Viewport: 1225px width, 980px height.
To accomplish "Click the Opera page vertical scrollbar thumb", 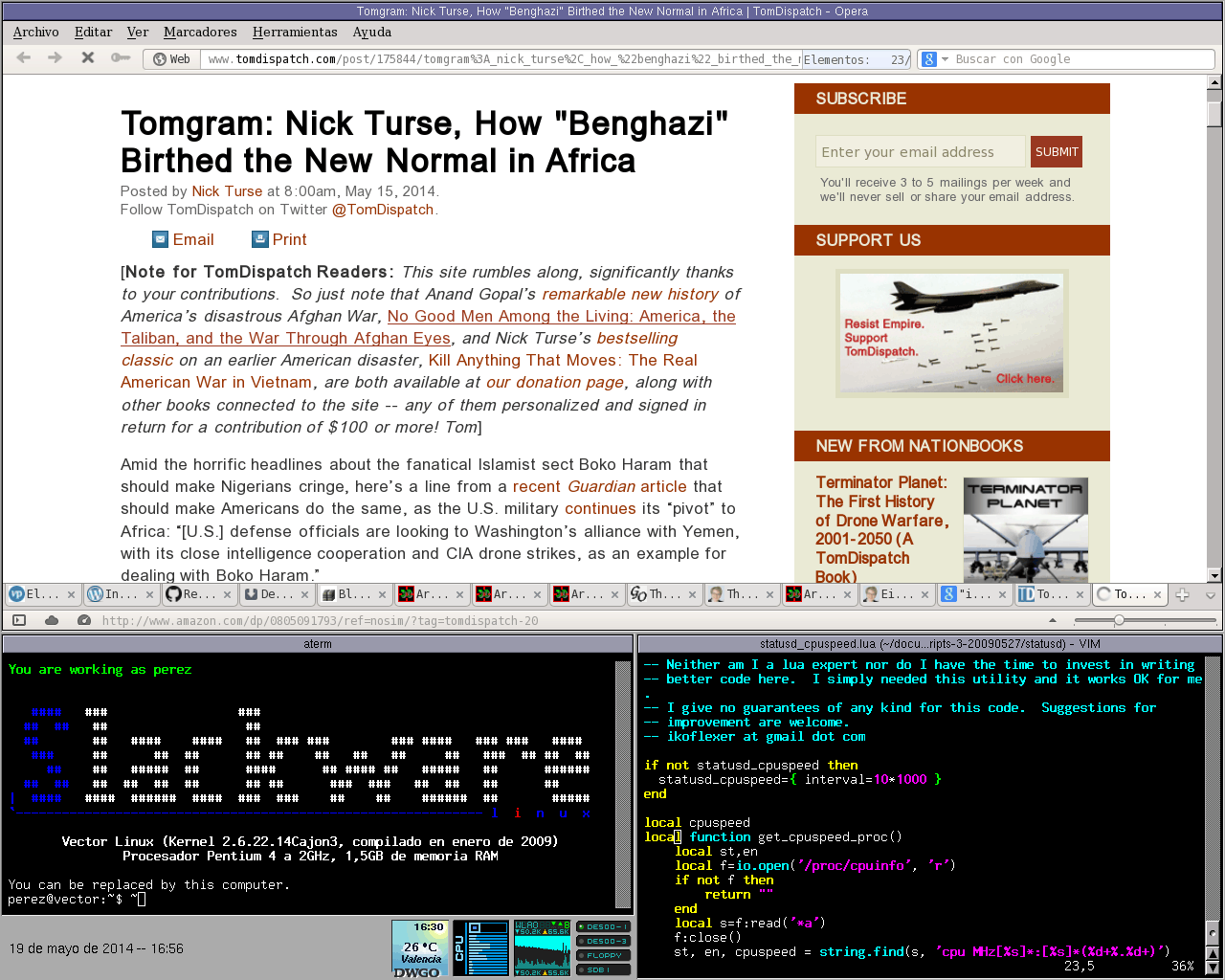I will tap(1214, 114).
